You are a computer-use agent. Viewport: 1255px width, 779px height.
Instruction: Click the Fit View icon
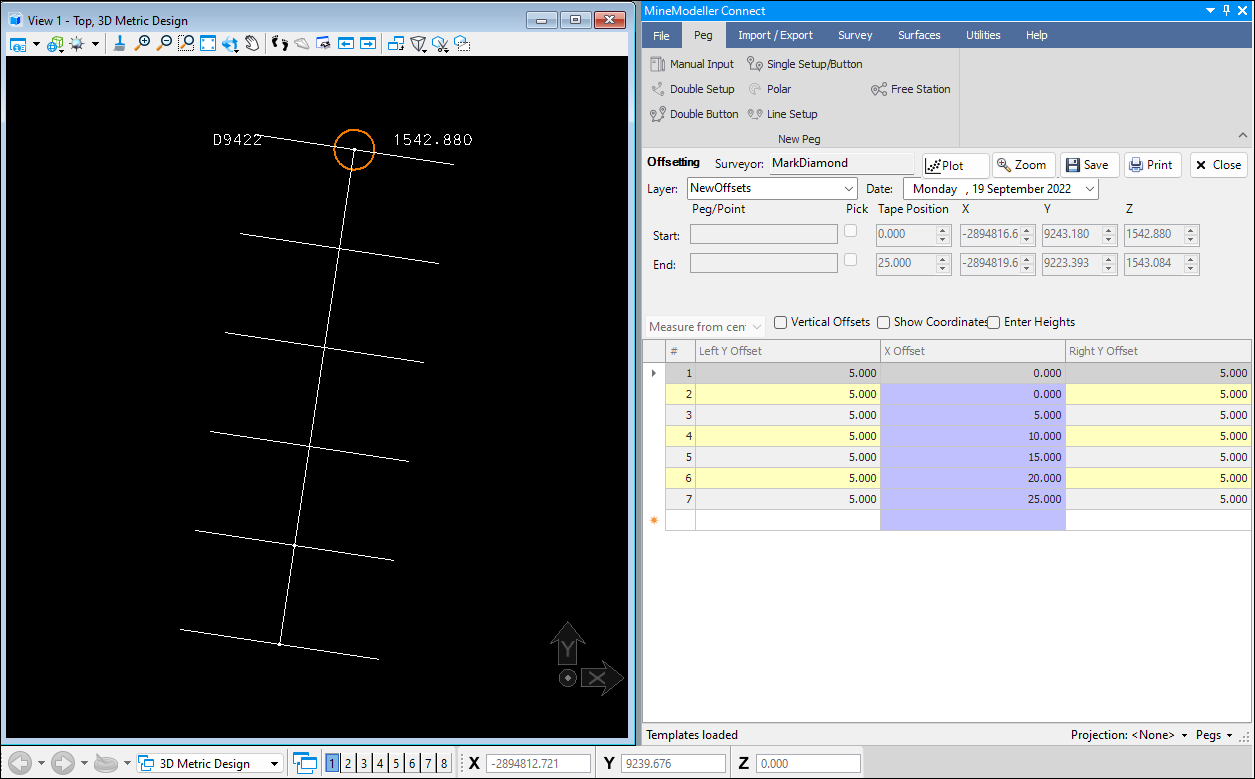(208, 44)
